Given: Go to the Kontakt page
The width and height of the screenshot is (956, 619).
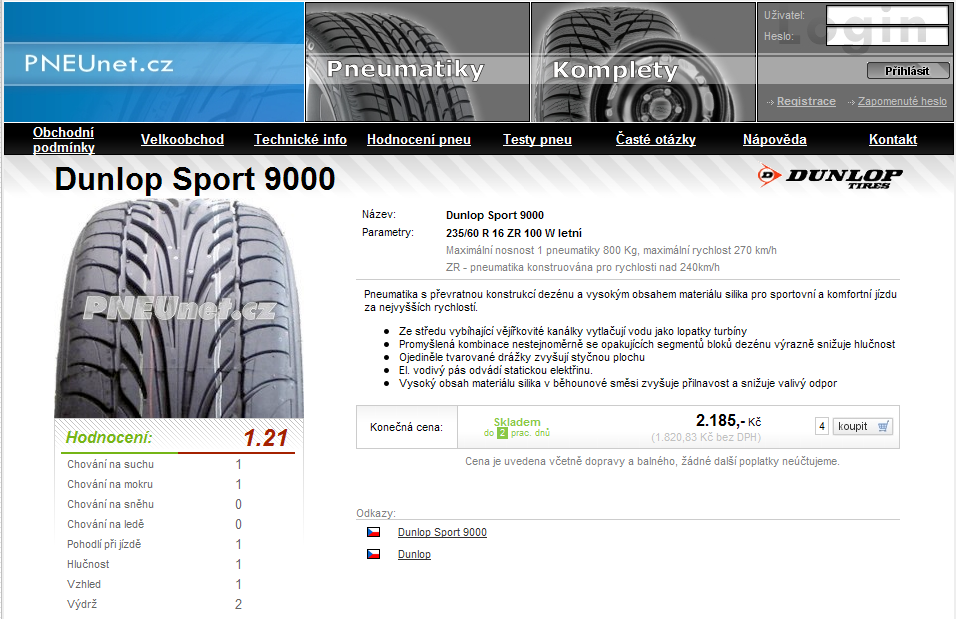Looking at the screenshot, I should pos(893,140).
